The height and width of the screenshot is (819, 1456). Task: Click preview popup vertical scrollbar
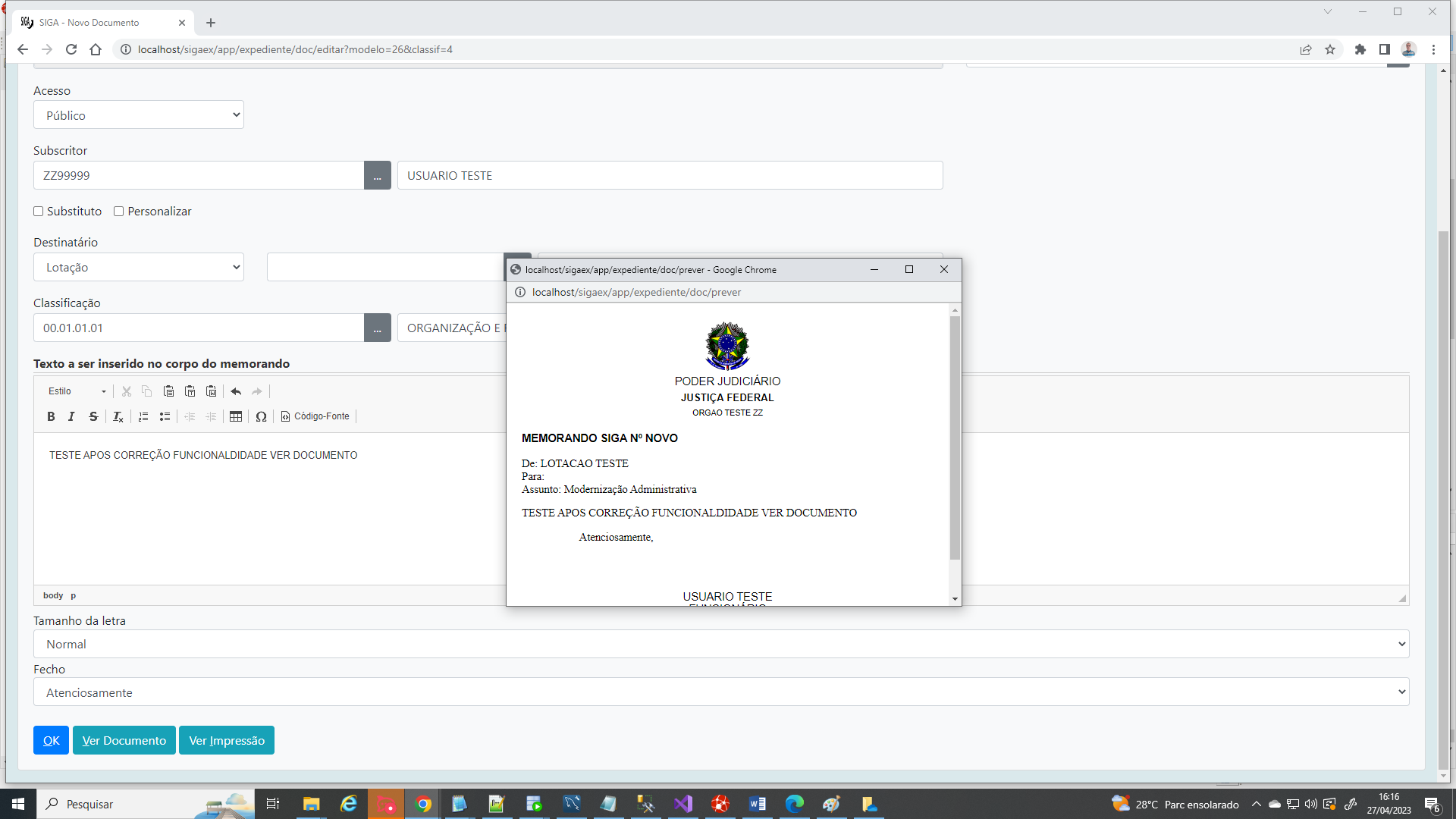pyautogui.click(x=955, y=438)
